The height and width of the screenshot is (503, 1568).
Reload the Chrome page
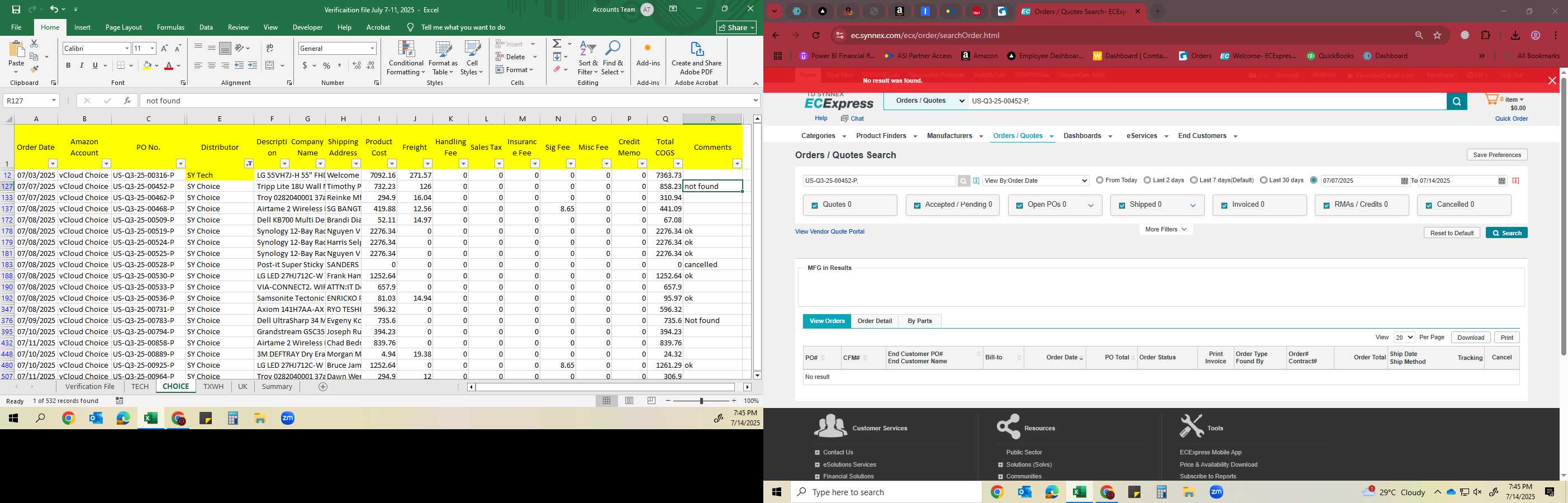(816, 35)
